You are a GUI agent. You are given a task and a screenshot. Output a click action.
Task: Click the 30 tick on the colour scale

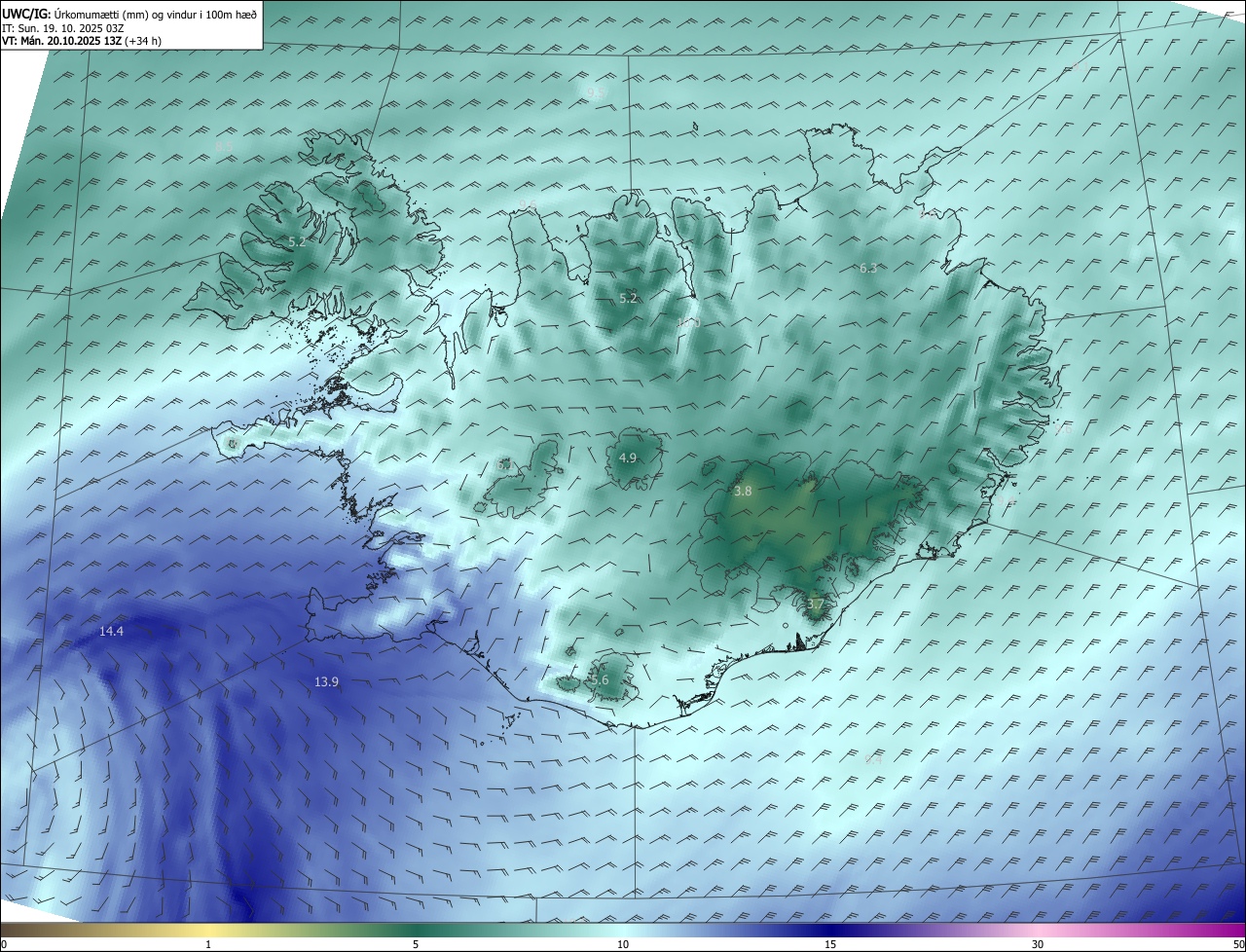[x=1038, y=944]
